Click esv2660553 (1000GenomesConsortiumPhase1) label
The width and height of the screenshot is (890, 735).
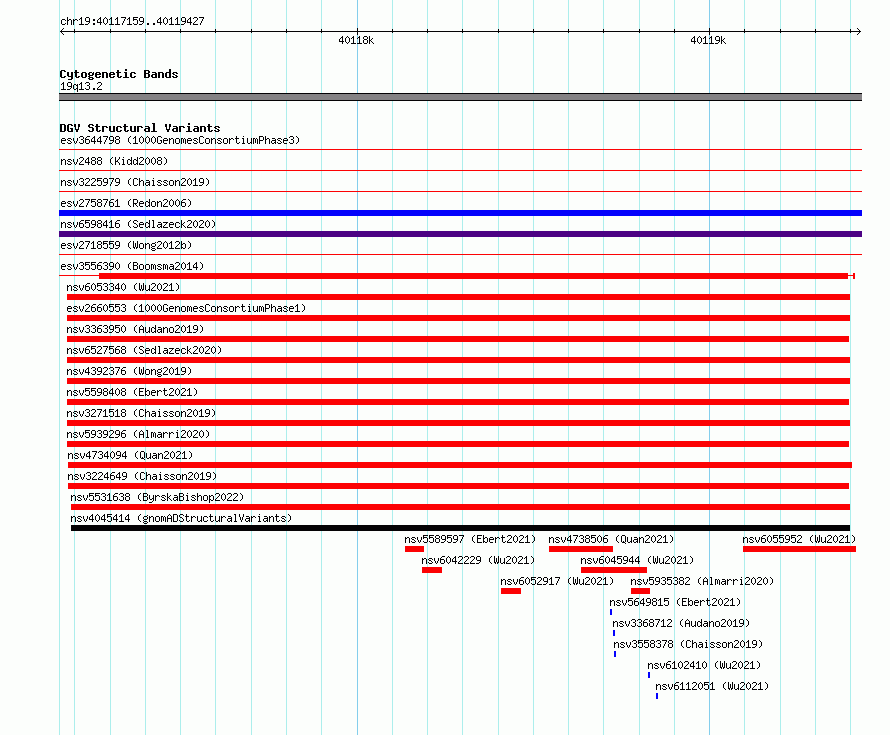[186, 308]
